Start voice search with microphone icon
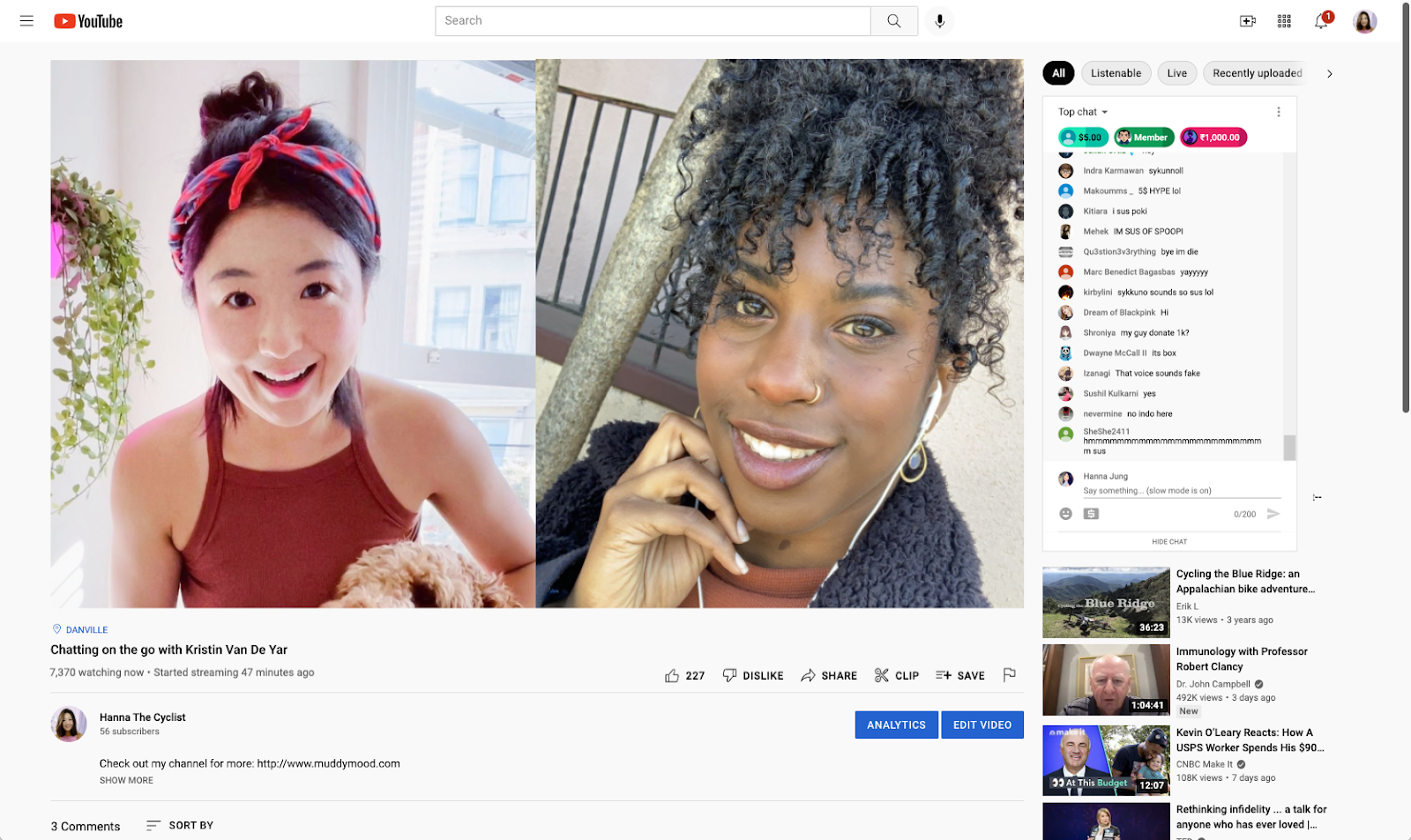The height and width of the screenshot is (840, 1411). point(940,21)
